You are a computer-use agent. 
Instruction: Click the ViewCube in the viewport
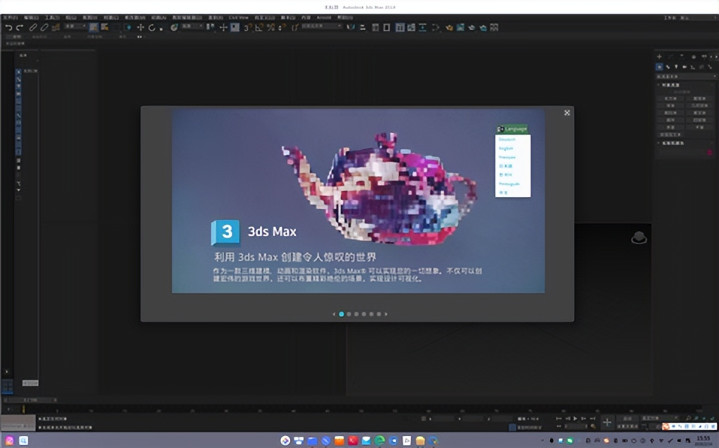coord(638,238)
